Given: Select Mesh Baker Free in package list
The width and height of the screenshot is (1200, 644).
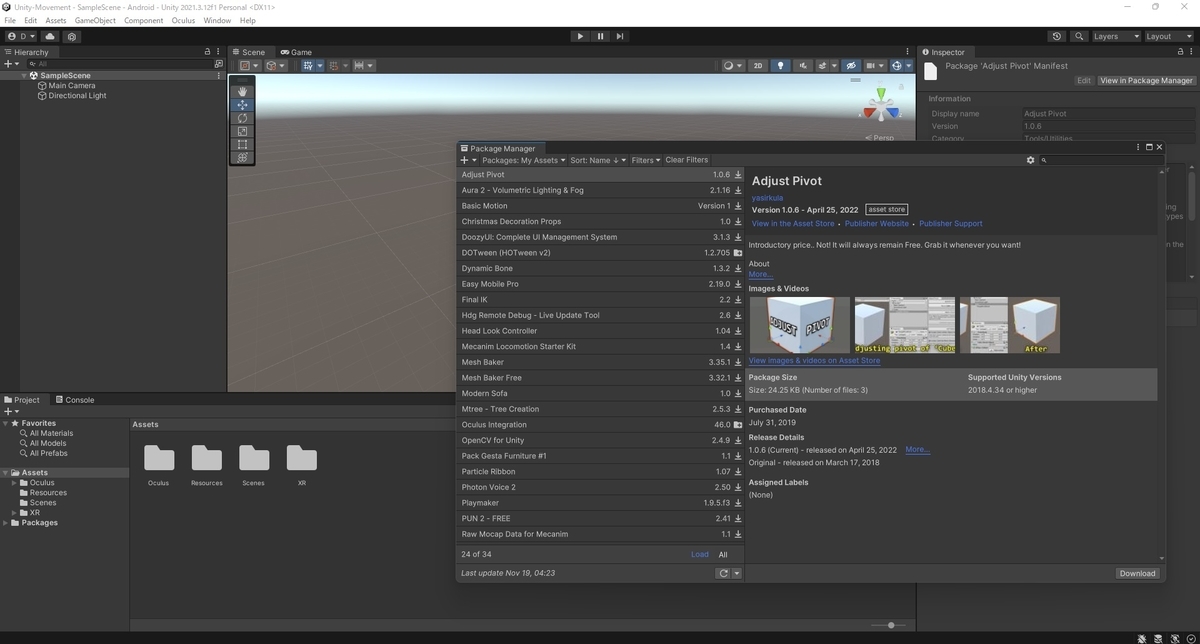Looking at the screenshot, I should pos(601,378).
